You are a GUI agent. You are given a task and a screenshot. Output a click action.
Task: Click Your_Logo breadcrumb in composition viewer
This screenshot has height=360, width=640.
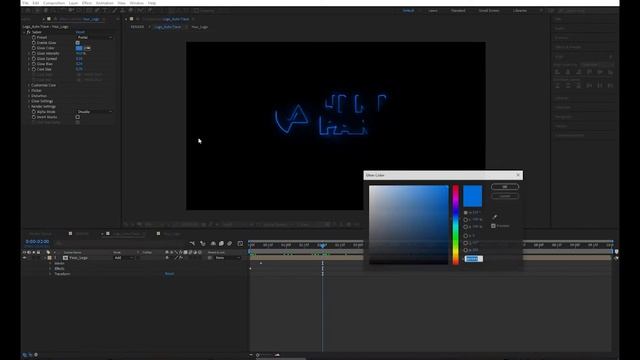[200, 27]
